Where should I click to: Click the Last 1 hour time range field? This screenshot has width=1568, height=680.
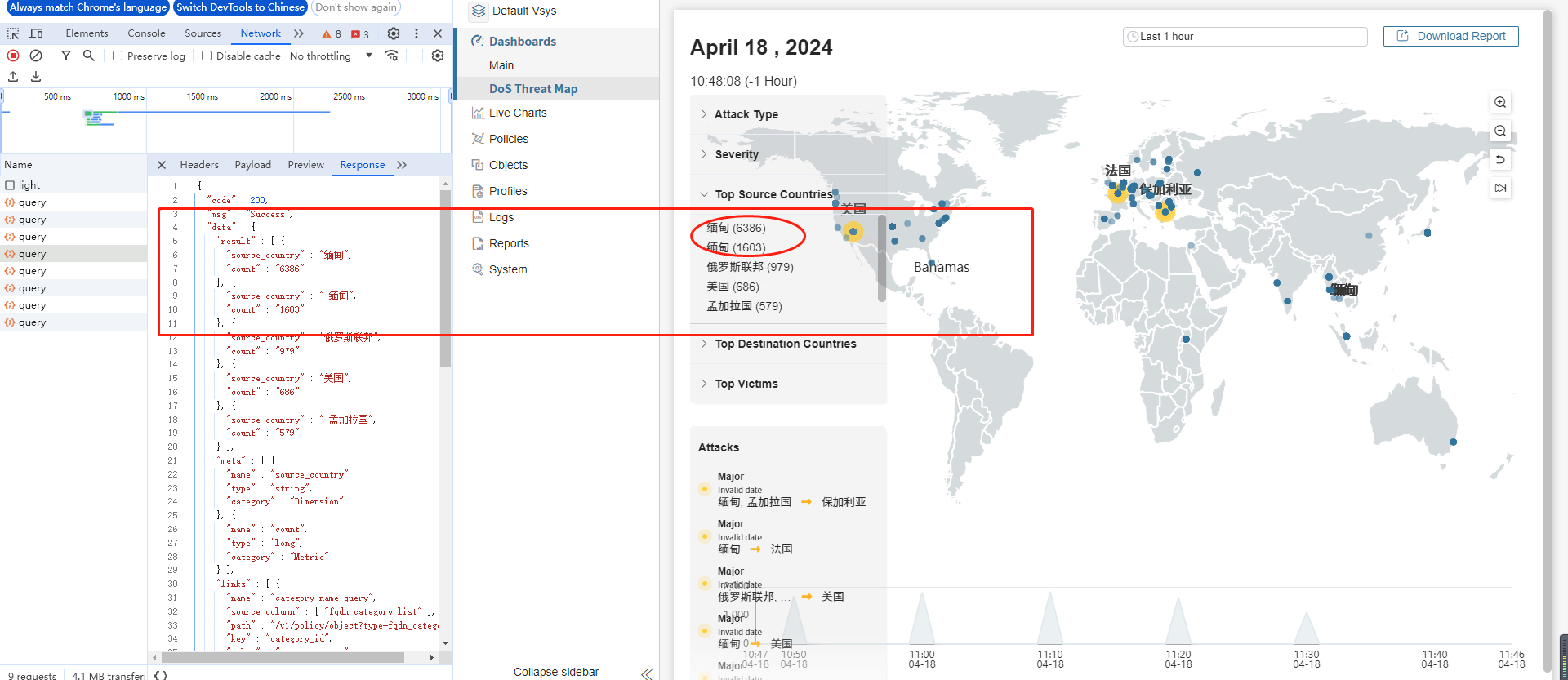[x=1245, y=36]
